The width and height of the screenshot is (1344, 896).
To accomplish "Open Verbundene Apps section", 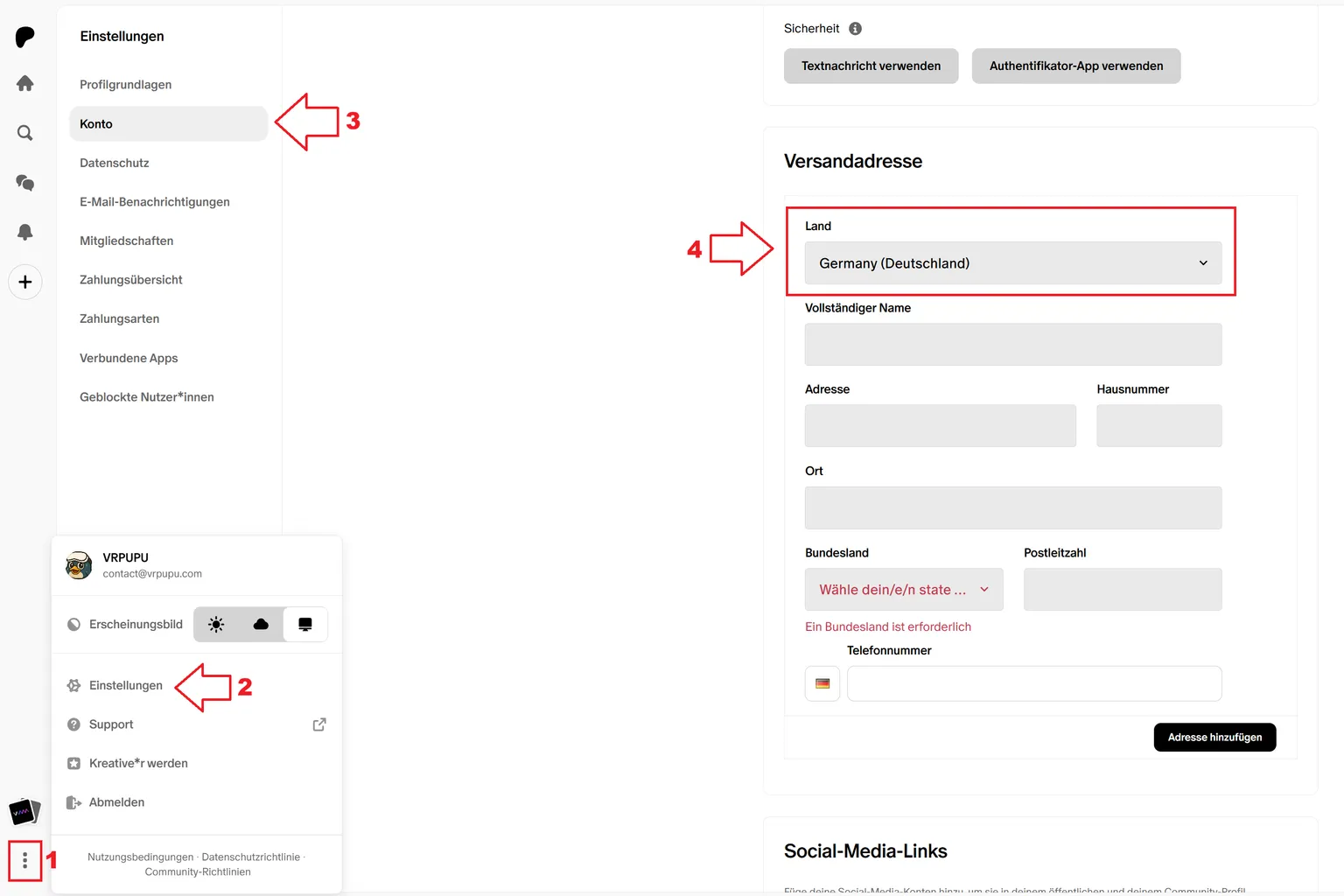I will [129, 358].
